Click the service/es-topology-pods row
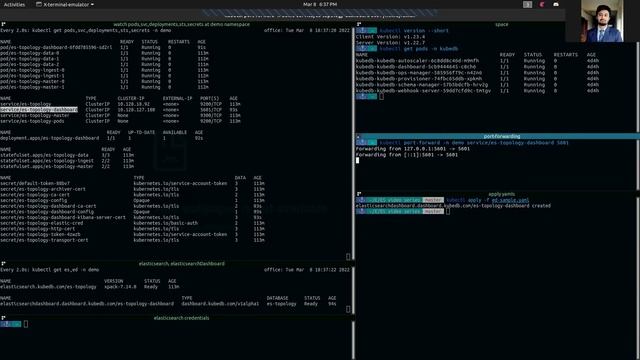Image resolution: width=640 pixels, height=360 pixels. pos(120,121)
